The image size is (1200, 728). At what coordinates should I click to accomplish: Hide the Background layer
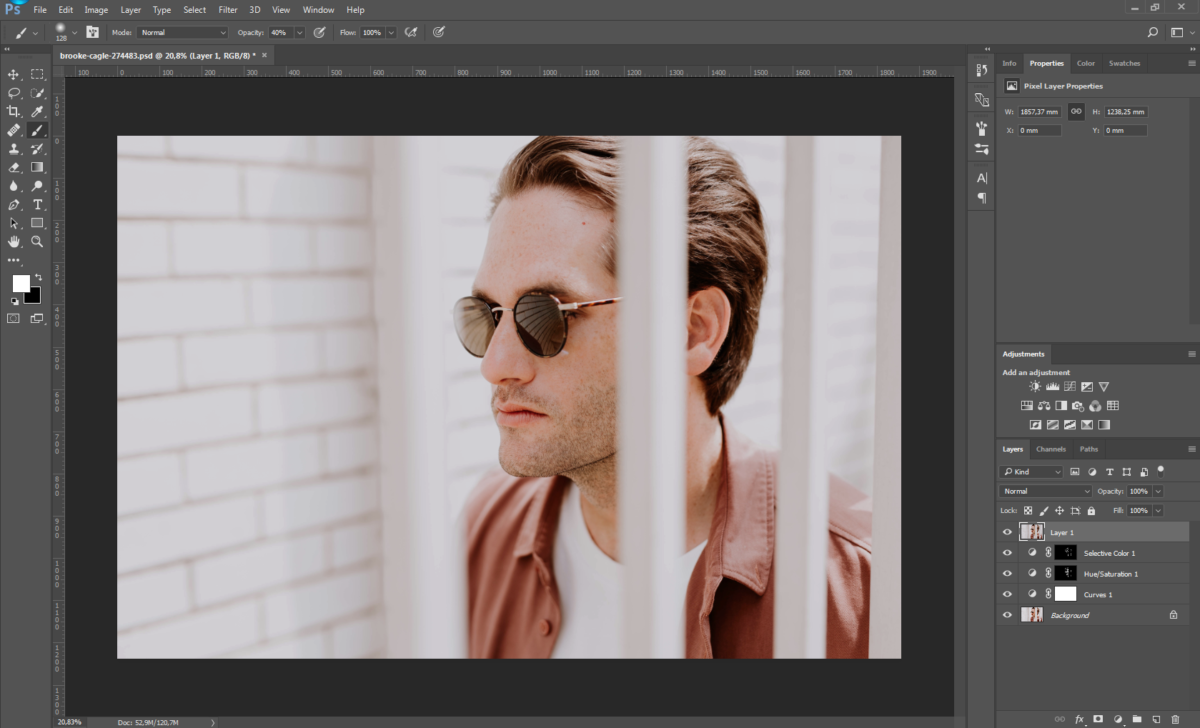(1007, 614)
